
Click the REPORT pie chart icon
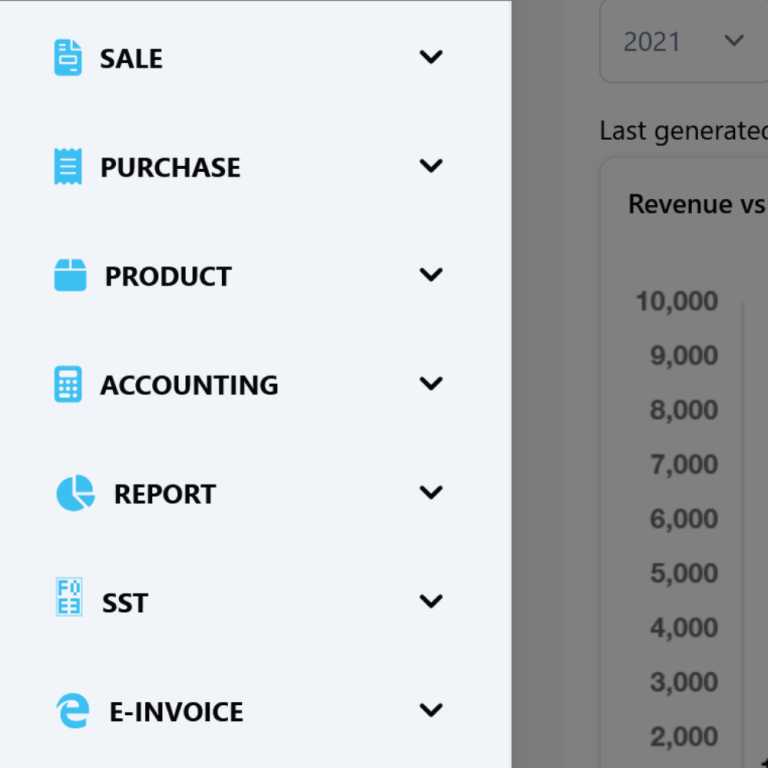[75, 493]
